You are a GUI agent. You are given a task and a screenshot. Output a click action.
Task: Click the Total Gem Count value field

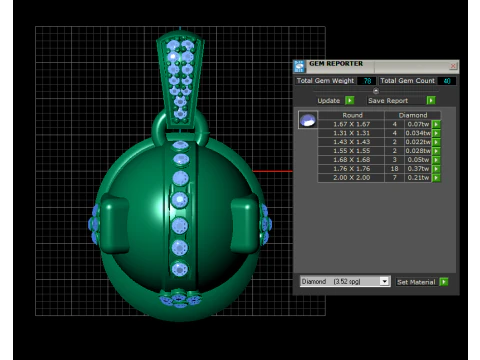(446, 81)
